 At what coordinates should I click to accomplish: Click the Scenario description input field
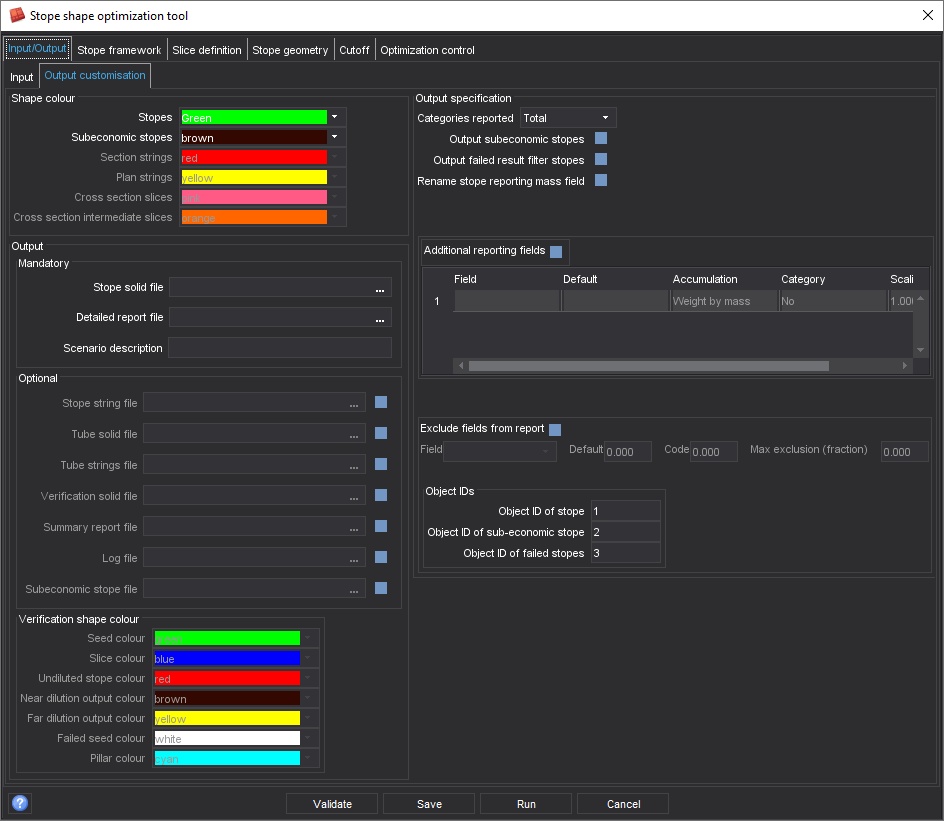click(280, 348)
